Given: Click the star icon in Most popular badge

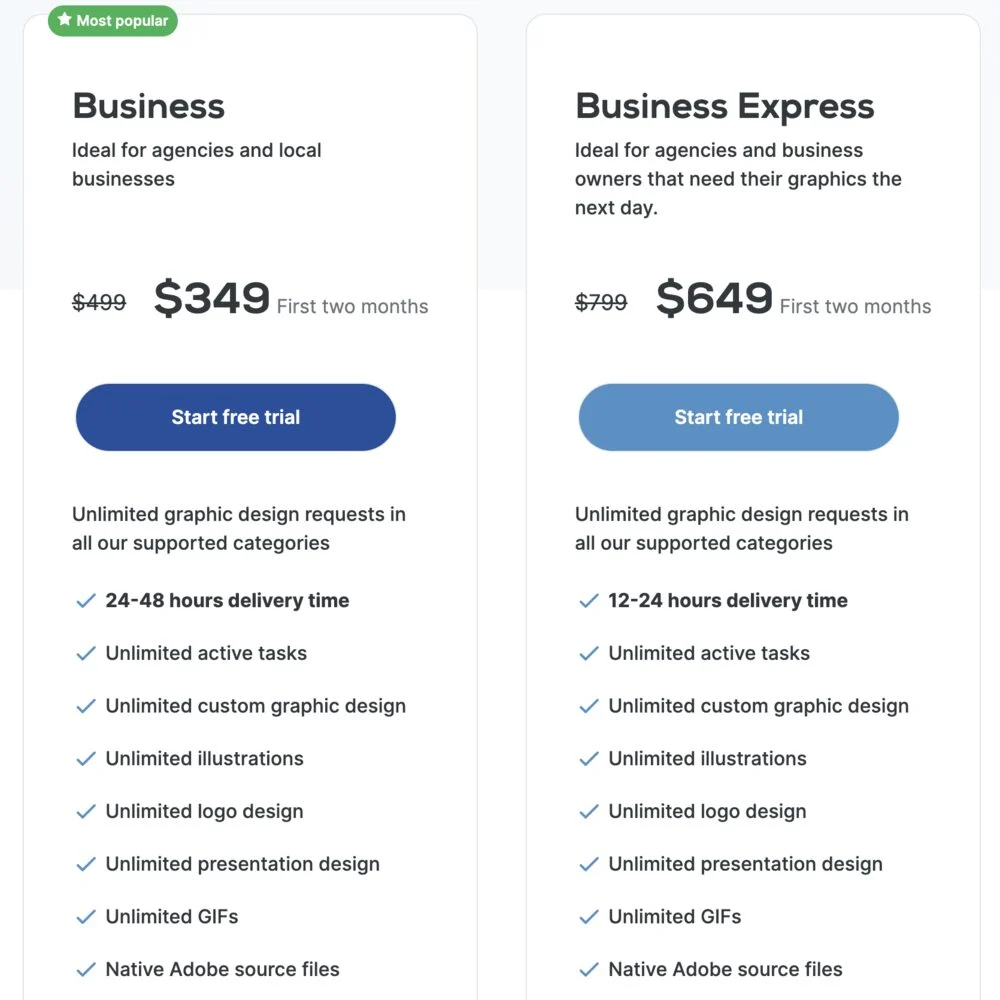Looking at the screenshot, I should click(x=65, y=20).
